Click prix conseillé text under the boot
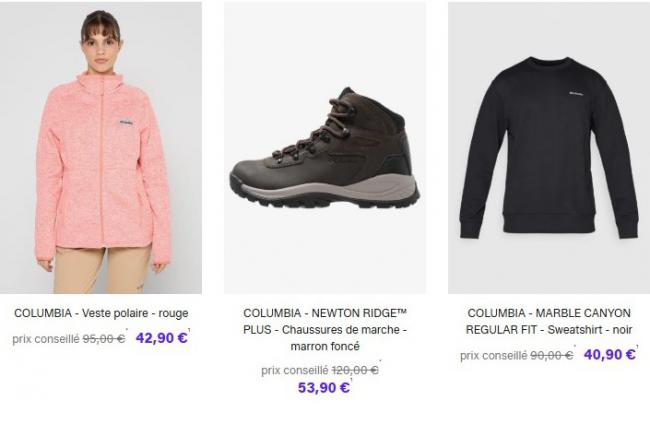 tap(295, 370)
